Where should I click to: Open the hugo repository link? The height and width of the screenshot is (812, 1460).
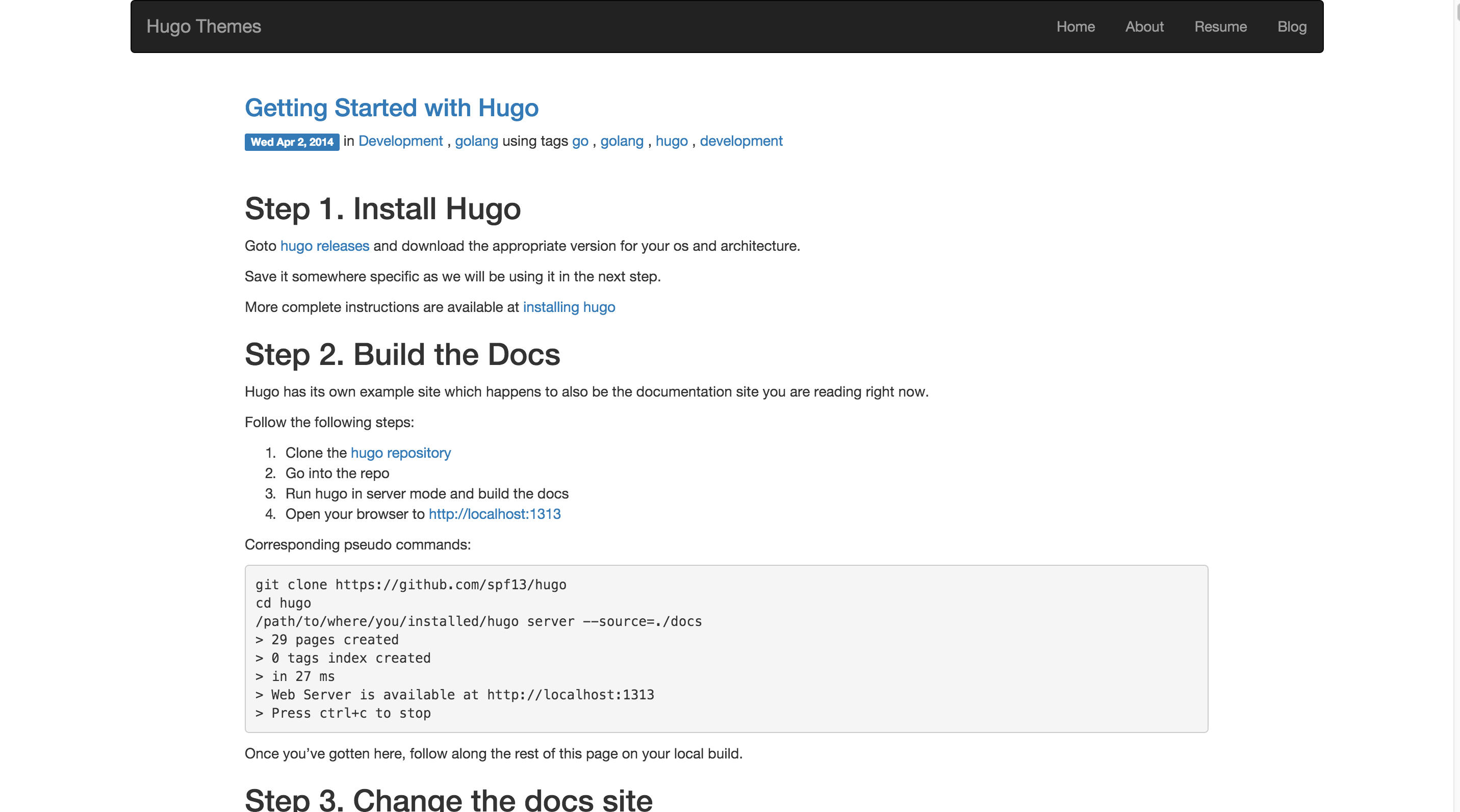click(x=400, y=453)
